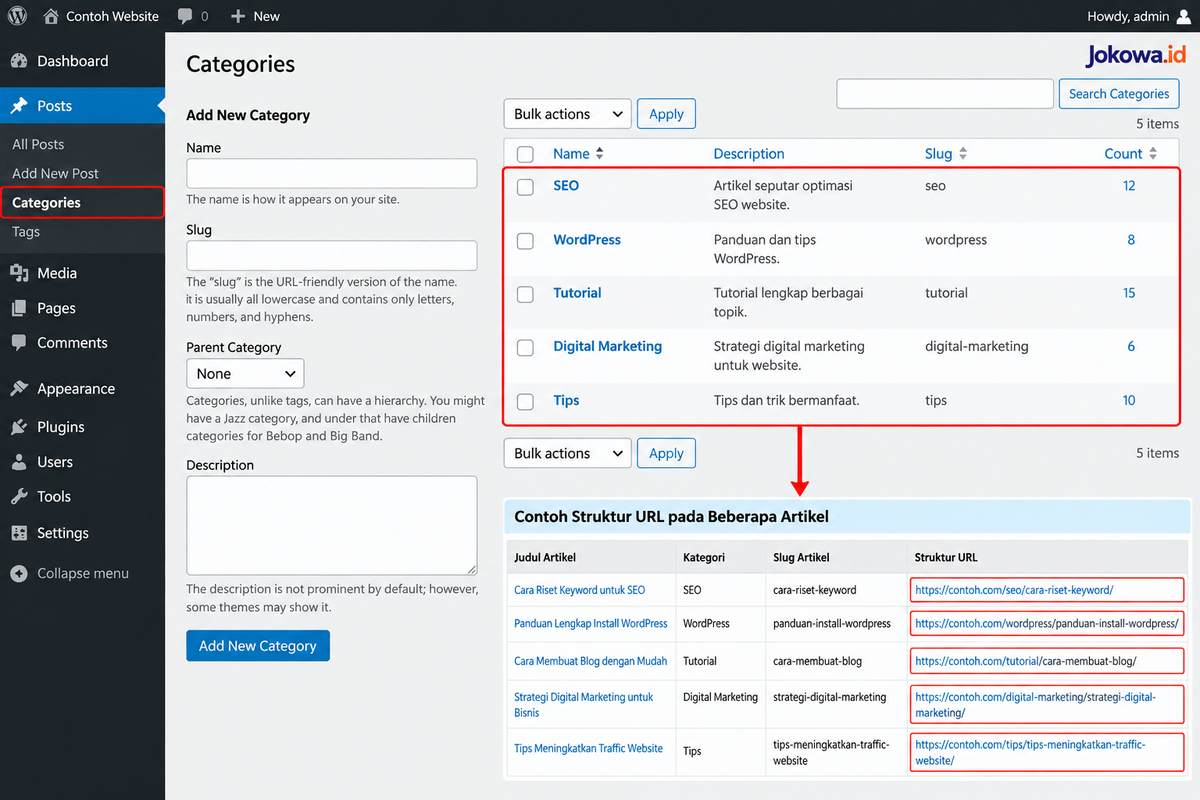The height and width of the screenshot is (800, 1200).
Task: Check the Tips category checkbox
Action: tap(525, 402)
